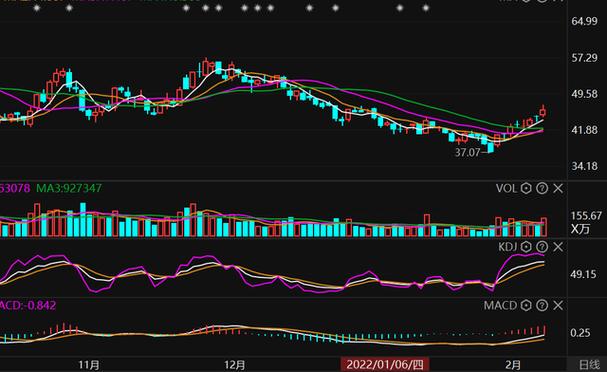This screenshot has height=372, width=607.
Task: Close the VOL indicator panel
Action: [x=558, y=189]
